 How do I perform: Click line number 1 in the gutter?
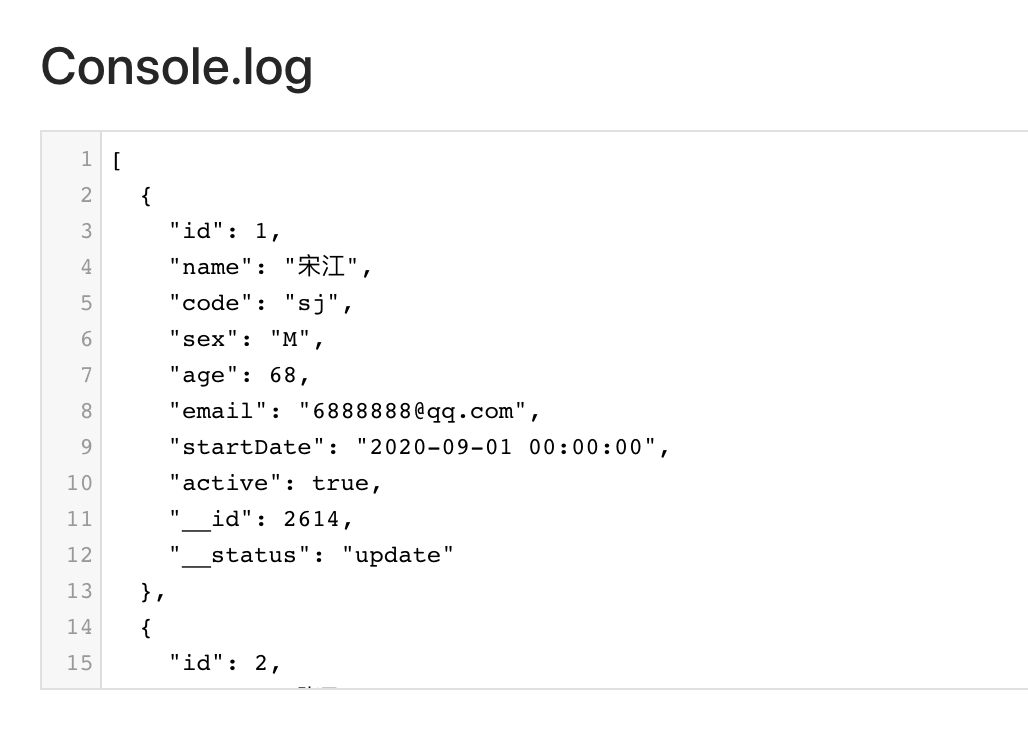(x=86, y=159)
